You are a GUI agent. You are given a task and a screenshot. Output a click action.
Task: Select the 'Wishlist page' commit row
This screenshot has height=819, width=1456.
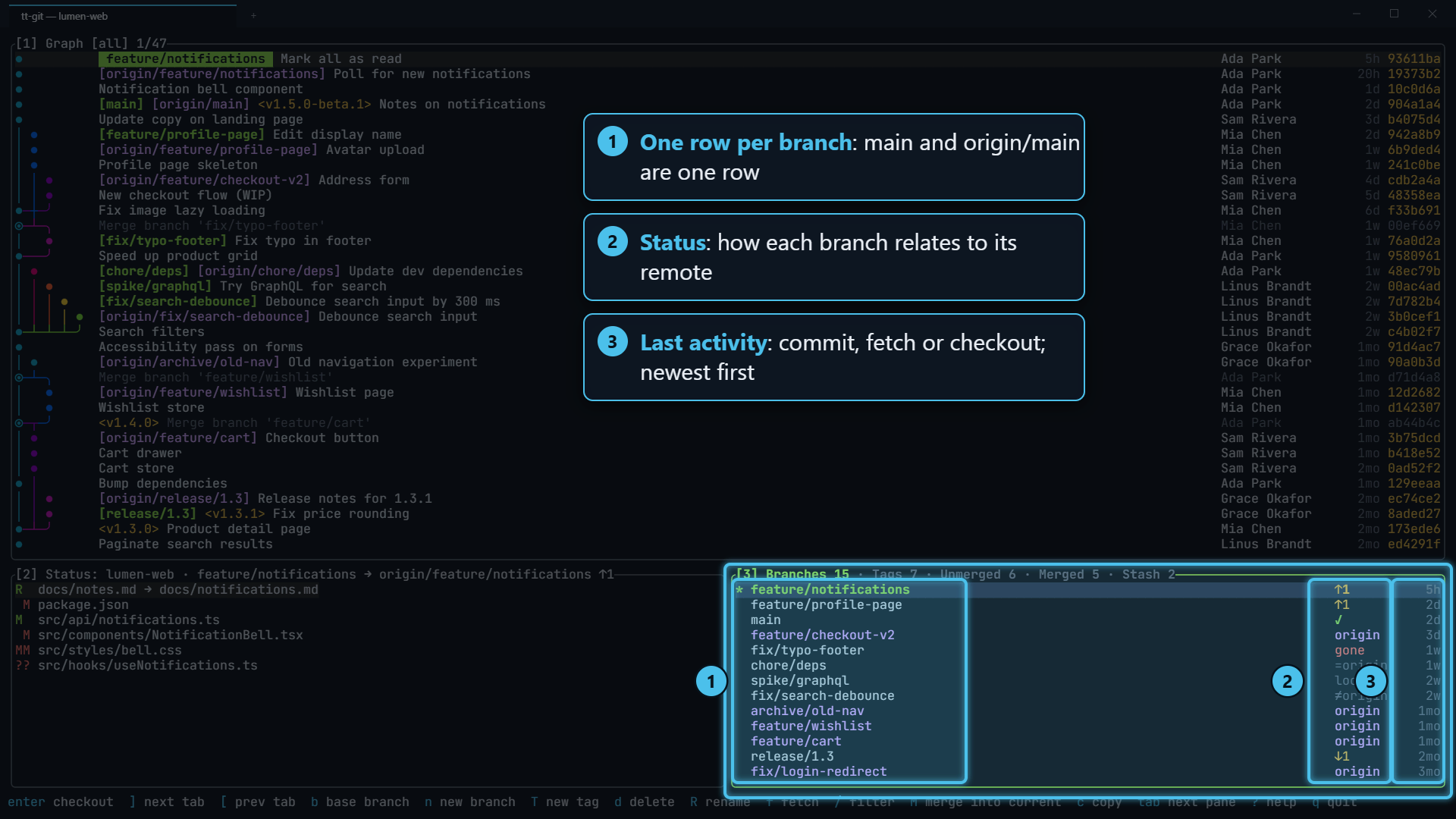coord(728,392)
